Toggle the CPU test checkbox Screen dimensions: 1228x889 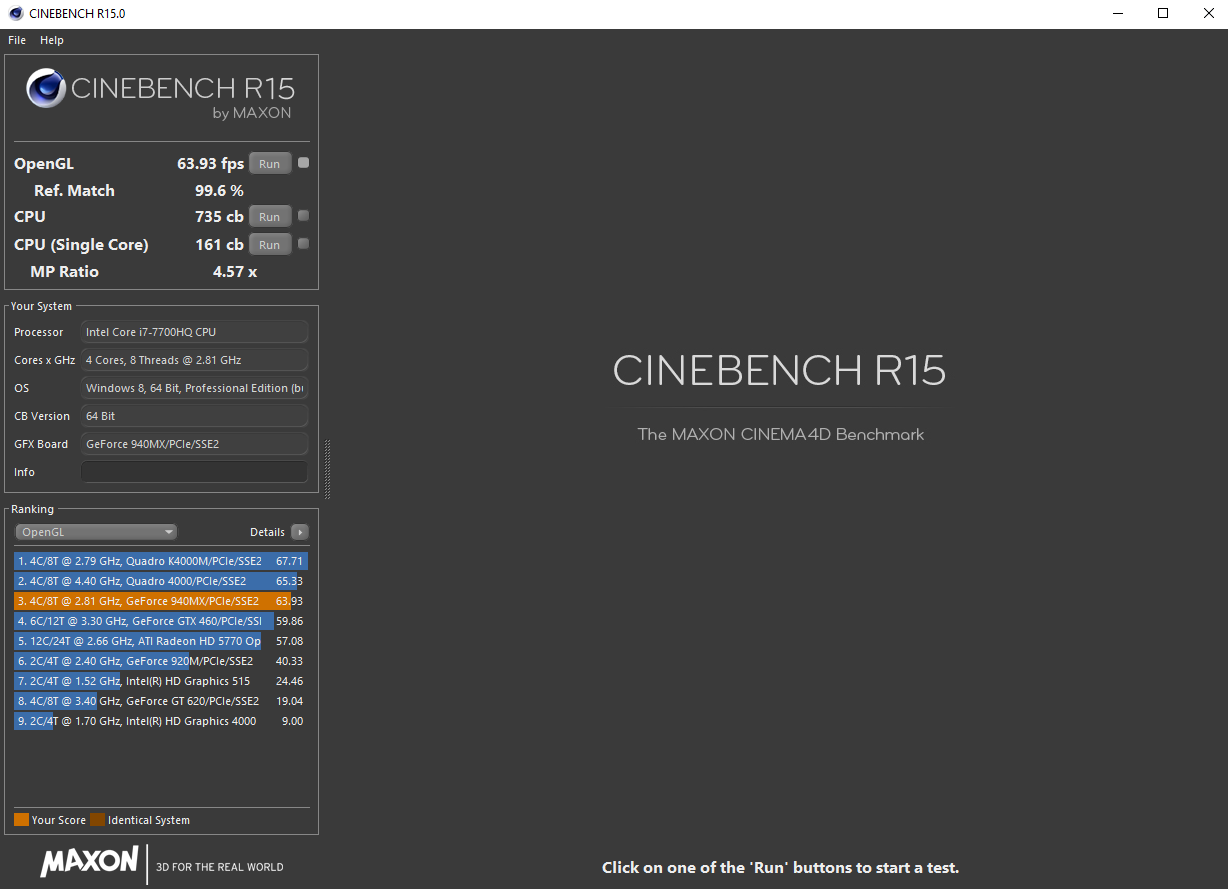tap(304, 215)
